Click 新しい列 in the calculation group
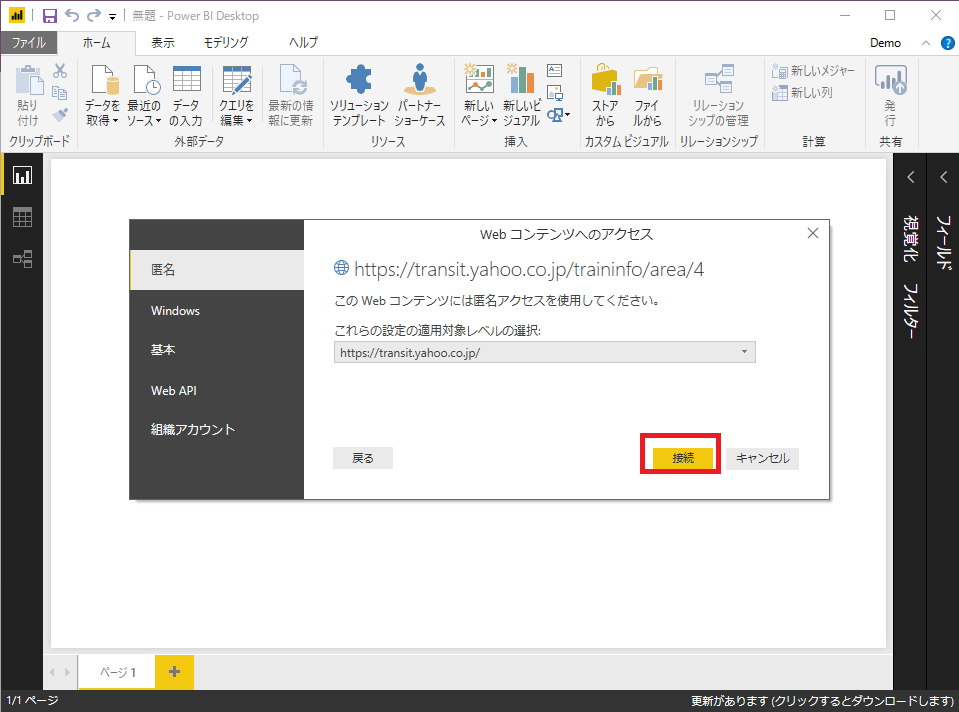This screenshot has height=712, width=959. tap(802, 92)
